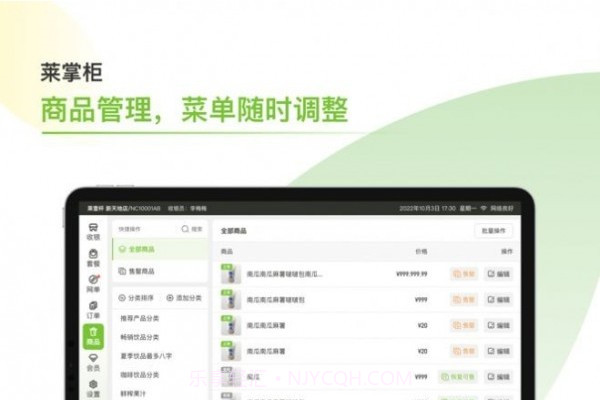Mark the ¥999,999.99 product as 售罄
This screenshot has width=600, height=400.
[464, 274]
